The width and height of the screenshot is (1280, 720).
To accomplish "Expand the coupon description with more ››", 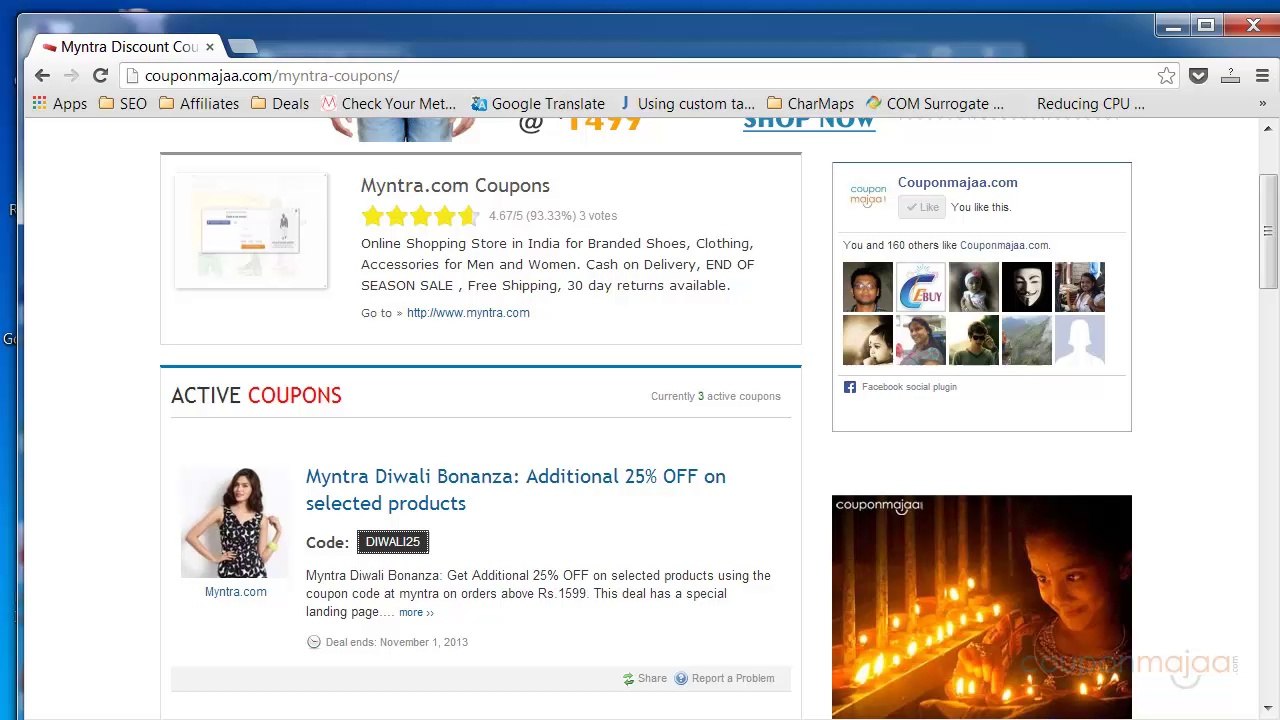I will [x=416, y=612].
